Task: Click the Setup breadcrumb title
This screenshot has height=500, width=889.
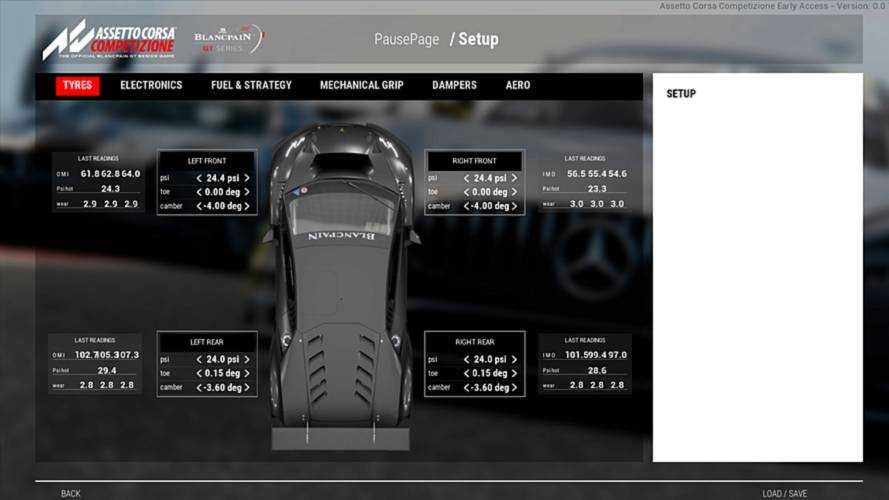Action: pyautogui.click(x=479, y=40)
